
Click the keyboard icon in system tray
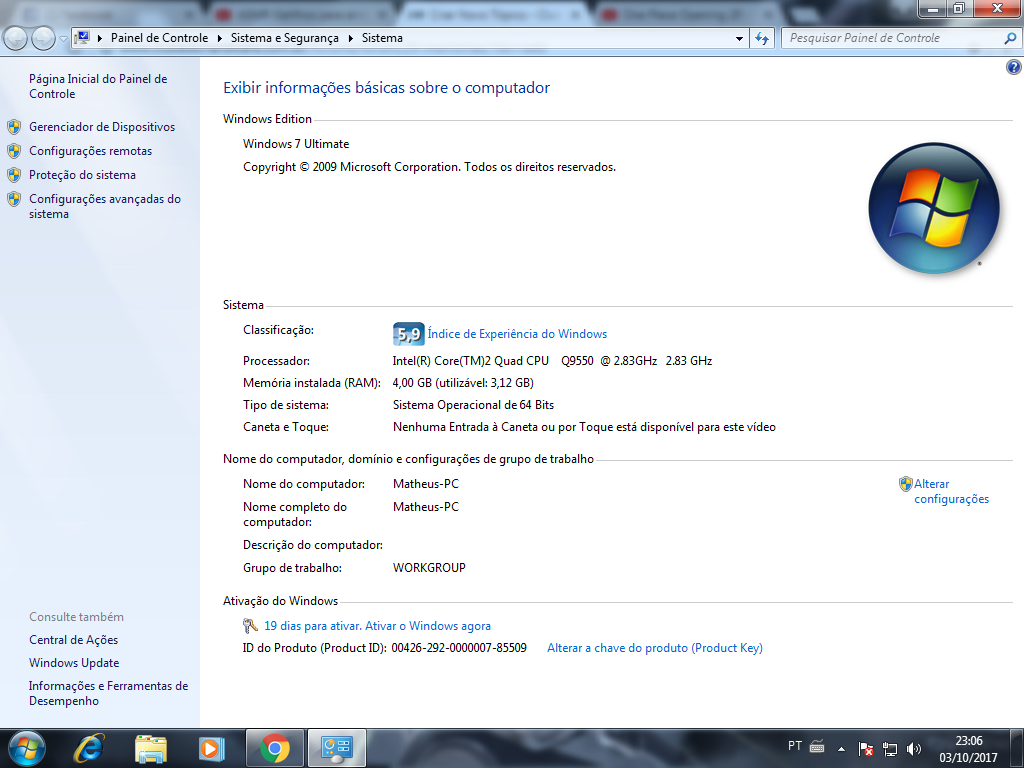pos(817,746)
